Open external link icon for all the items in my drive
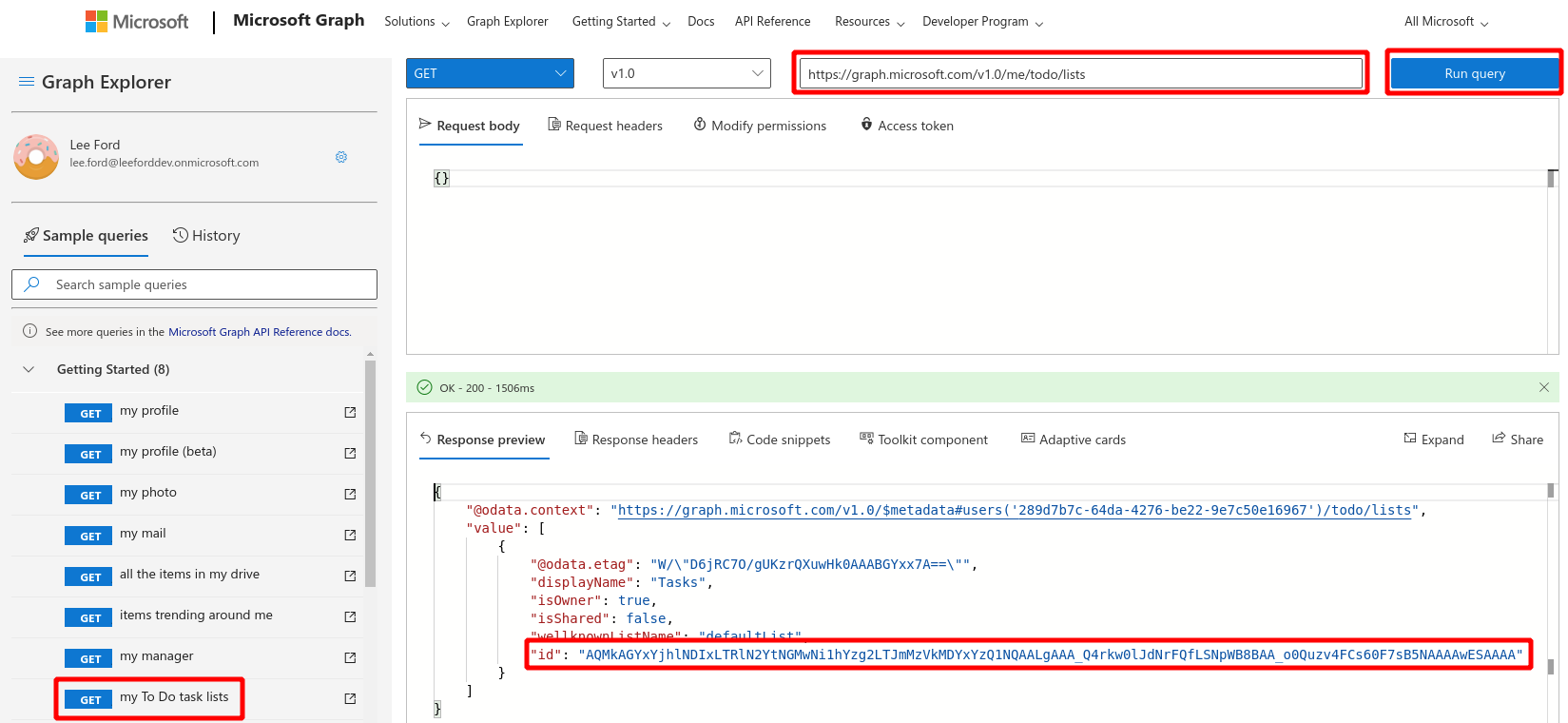This screenshot has height=723, width=1568. (350, 576)
